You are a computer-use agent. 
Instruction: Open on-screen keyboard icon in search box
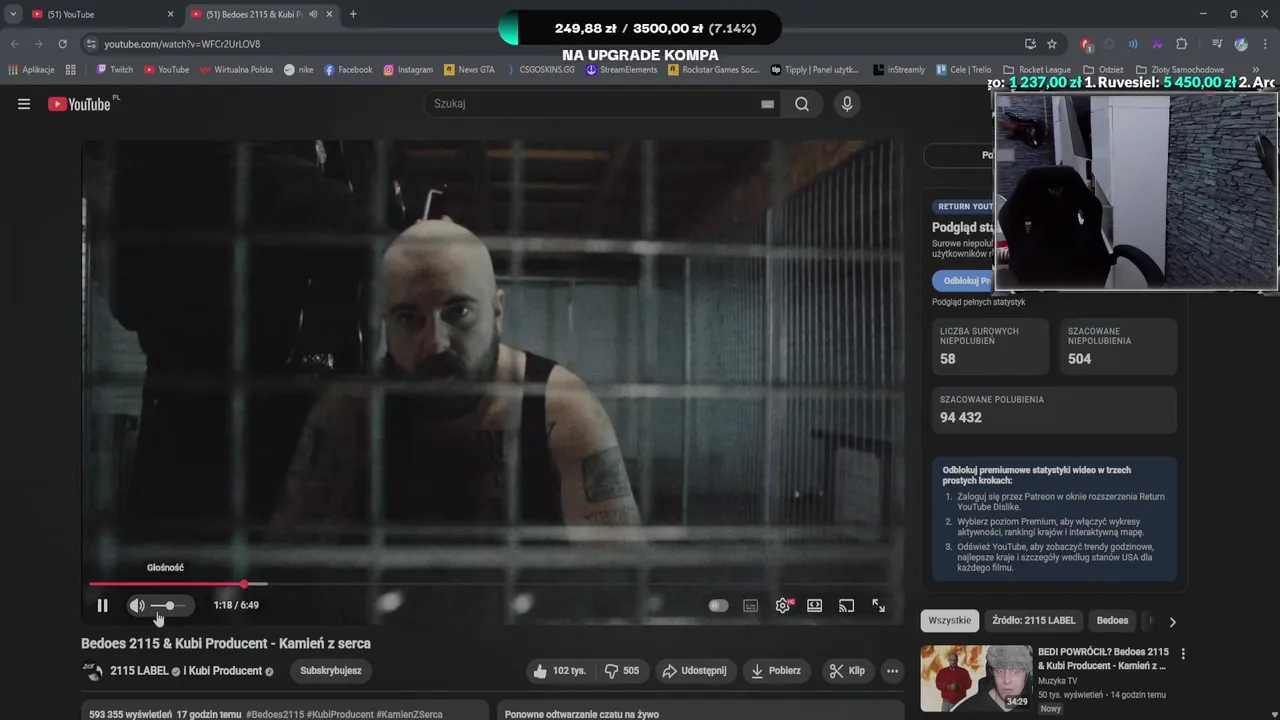pyautogui.click(x=767, y=104)
